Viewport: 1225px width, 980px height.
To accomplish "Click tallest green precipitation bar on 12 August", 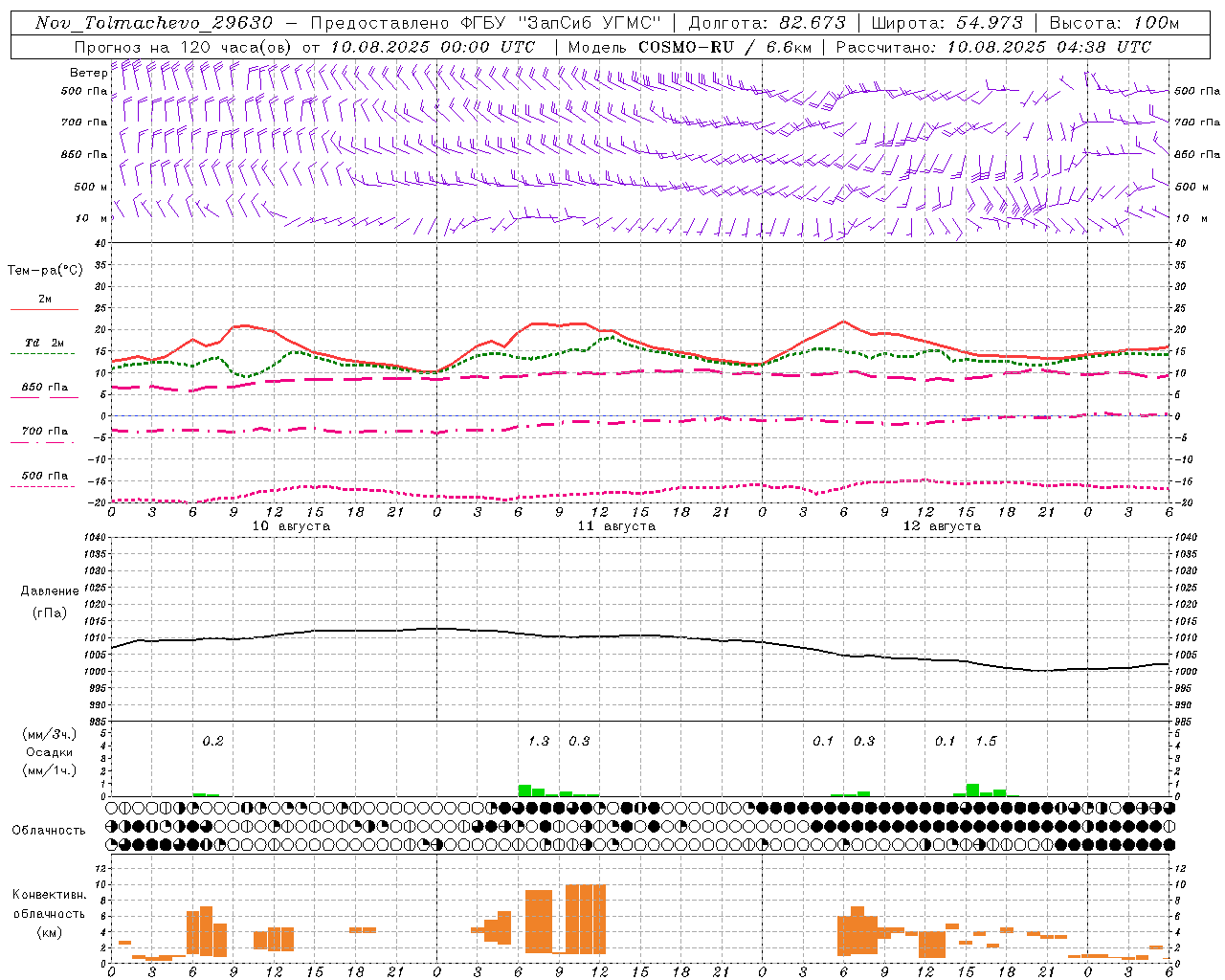I will click(972, 790).
